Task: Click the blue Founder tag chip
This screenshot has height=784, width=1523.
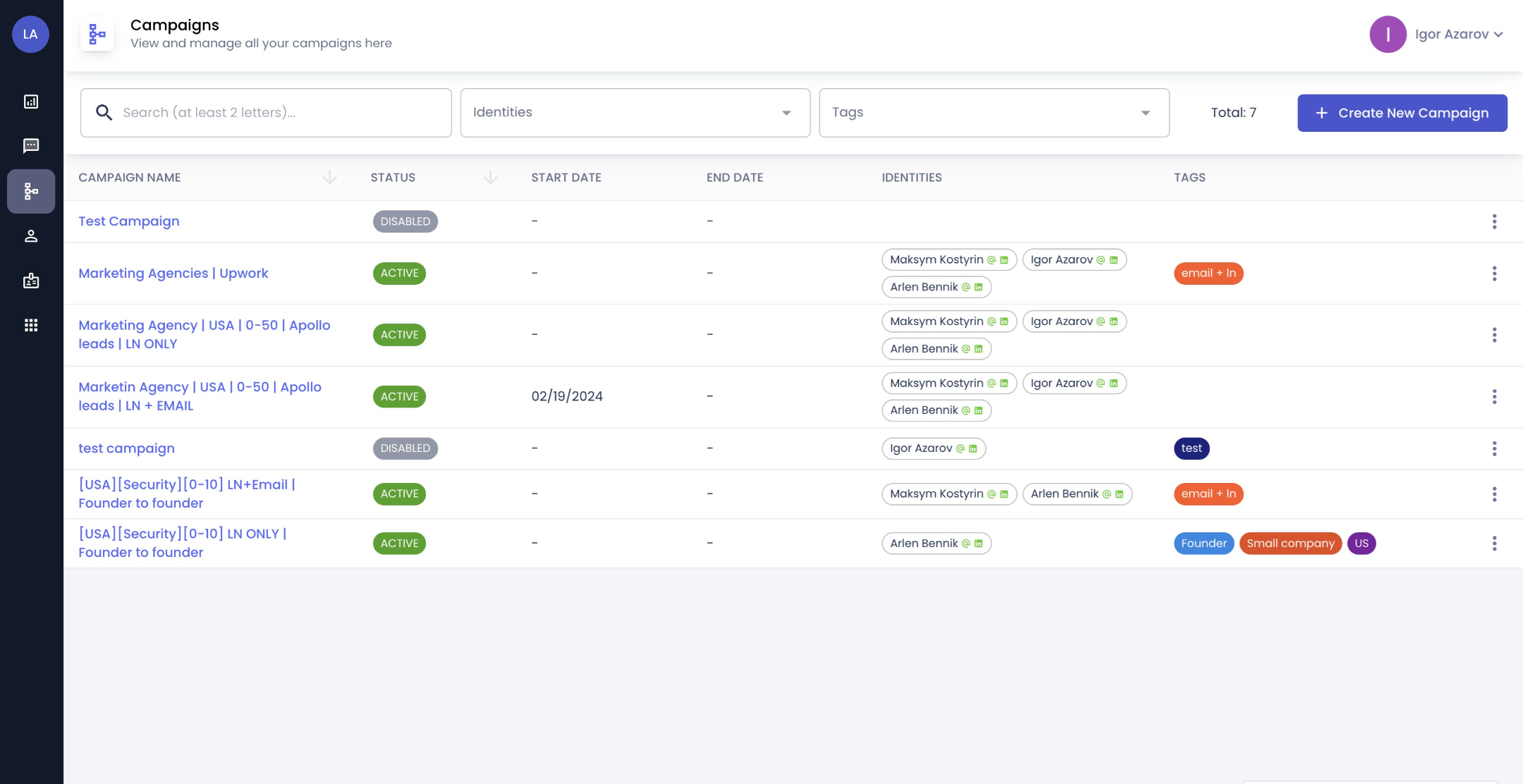Action: [x=1203, y=544]
